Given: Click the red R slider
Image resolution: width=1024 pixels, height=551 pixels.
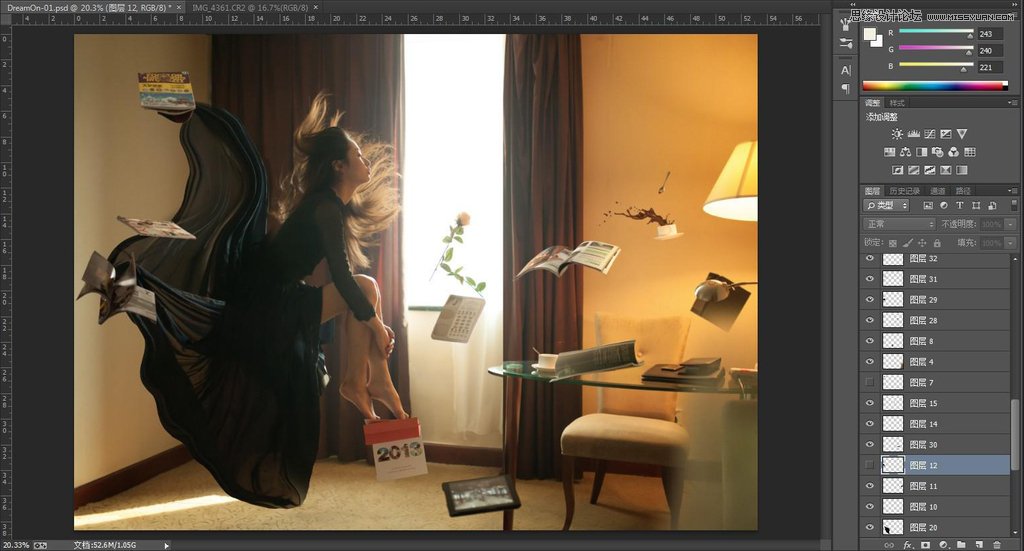Looking at the screenshot, I should 936,31.
